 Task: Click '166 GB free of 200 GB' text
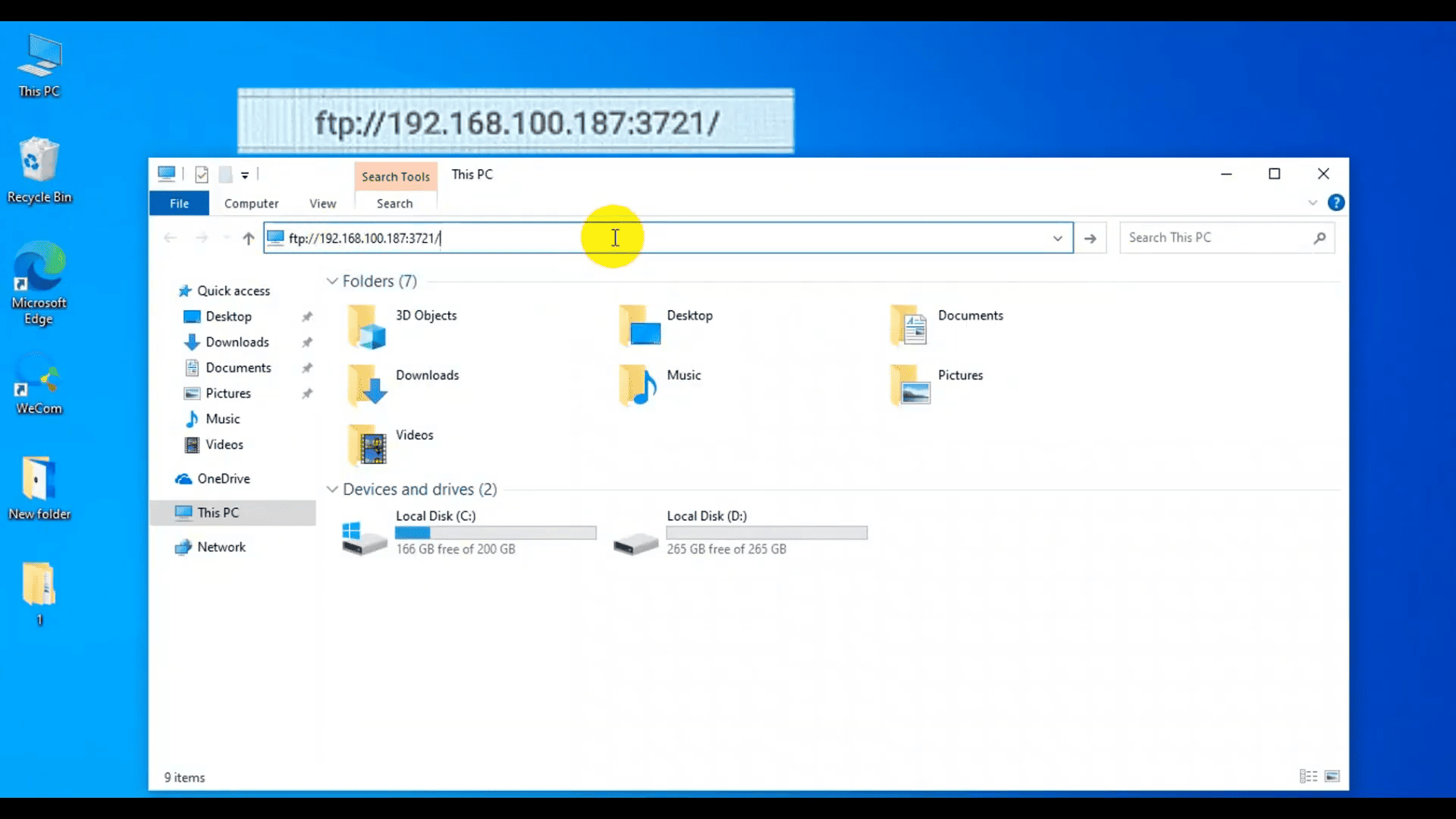[455, 549]
